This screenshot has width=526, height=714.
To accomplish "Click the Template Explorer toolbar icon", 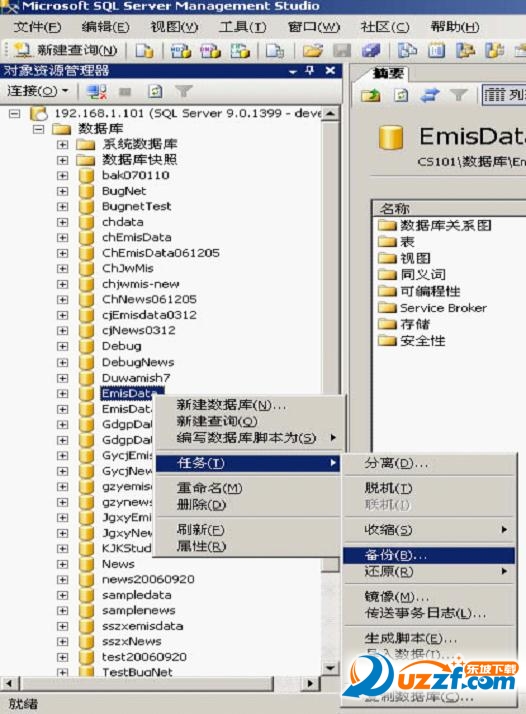I will (495, 51).
